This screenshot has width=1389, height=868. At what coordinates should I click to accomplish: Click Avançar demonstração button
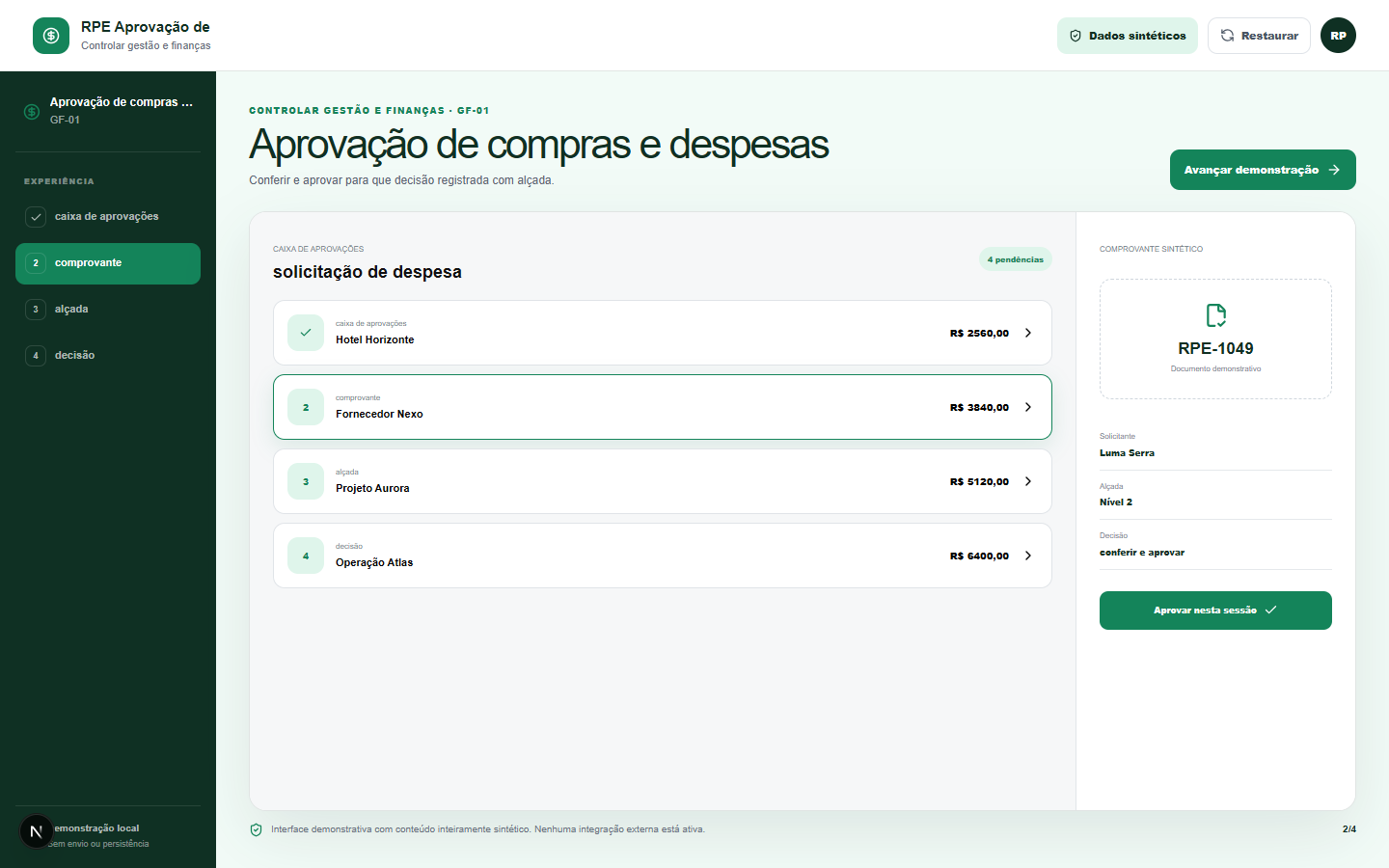click(x=1263, y=170)
